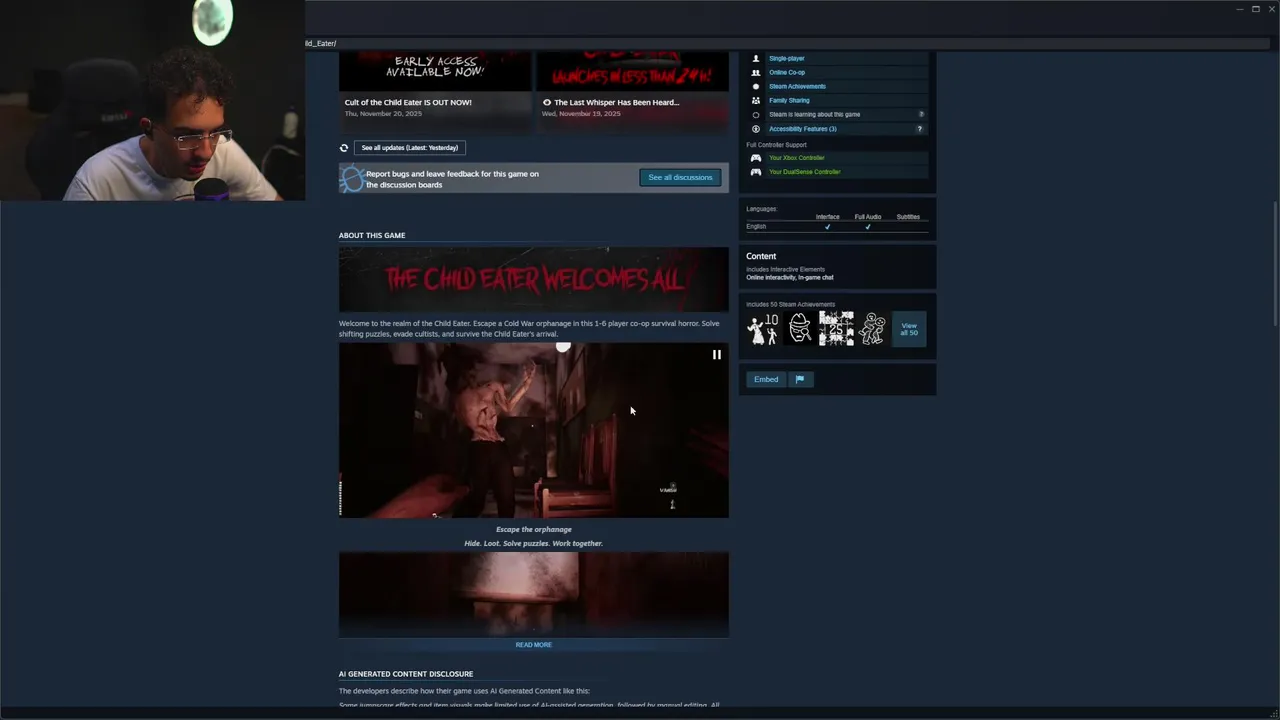Click the Online Co-op two-person icon
This screenshot has width=1280, height=720.
(x=756, y=72)
